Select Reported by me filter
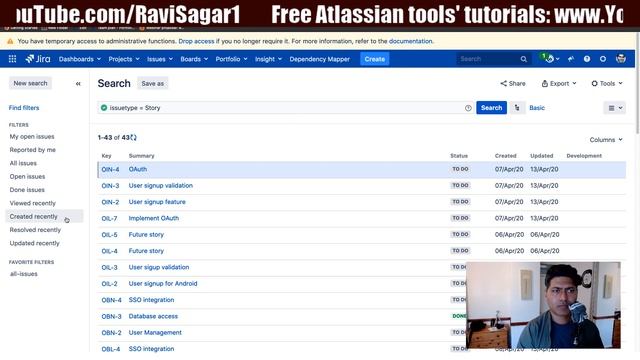640x360 pixels. (33, 150)
